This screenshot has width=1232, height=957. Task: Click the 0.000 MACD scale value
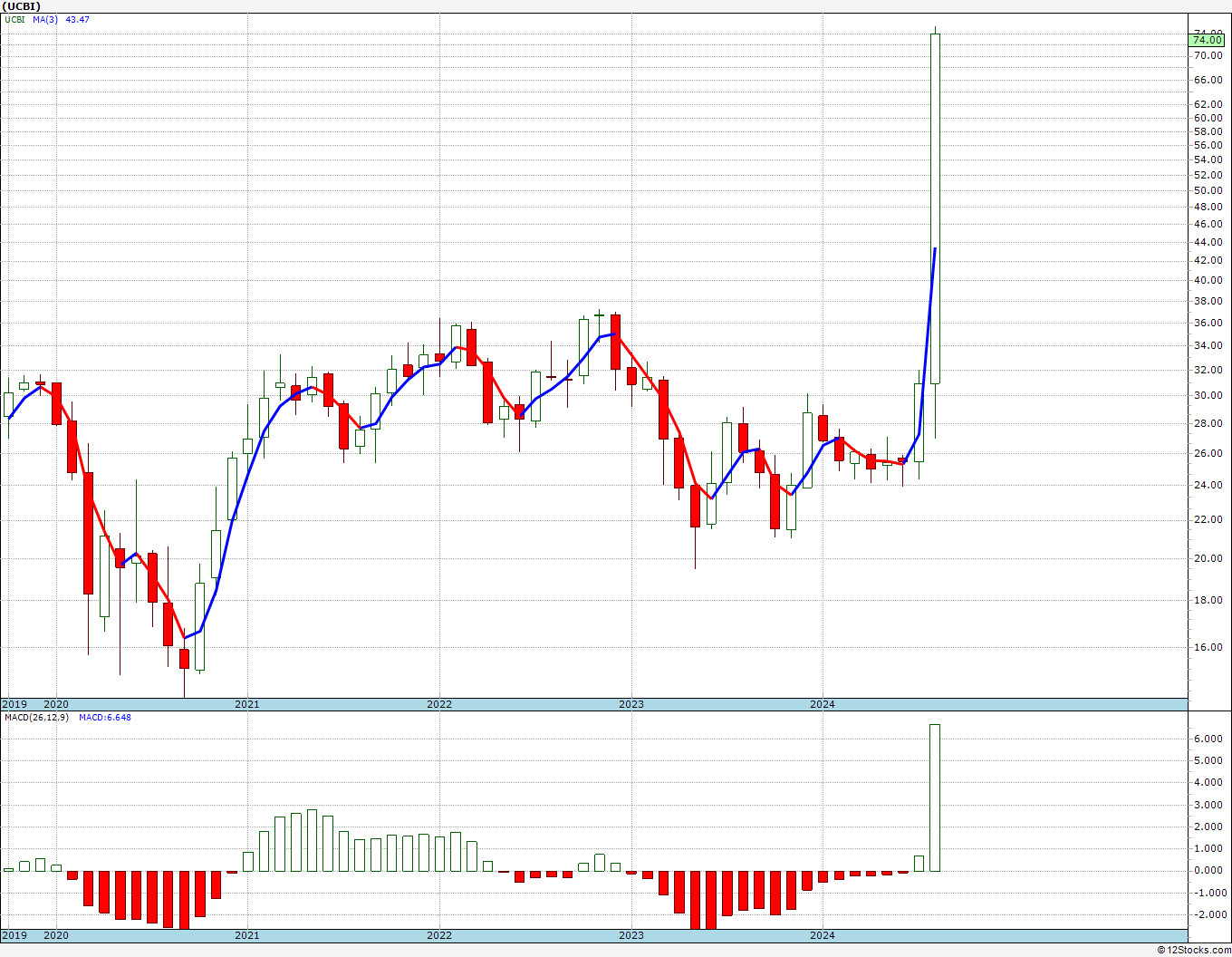pyautogui.click(x=1208, y=871)
